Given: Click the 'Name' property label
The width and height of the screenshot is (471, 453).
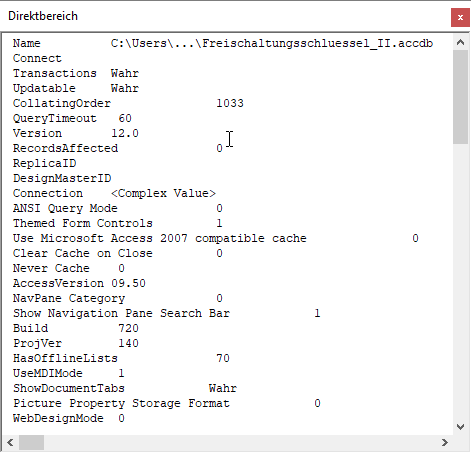Looking at the screenshot, I should [27, 43].
